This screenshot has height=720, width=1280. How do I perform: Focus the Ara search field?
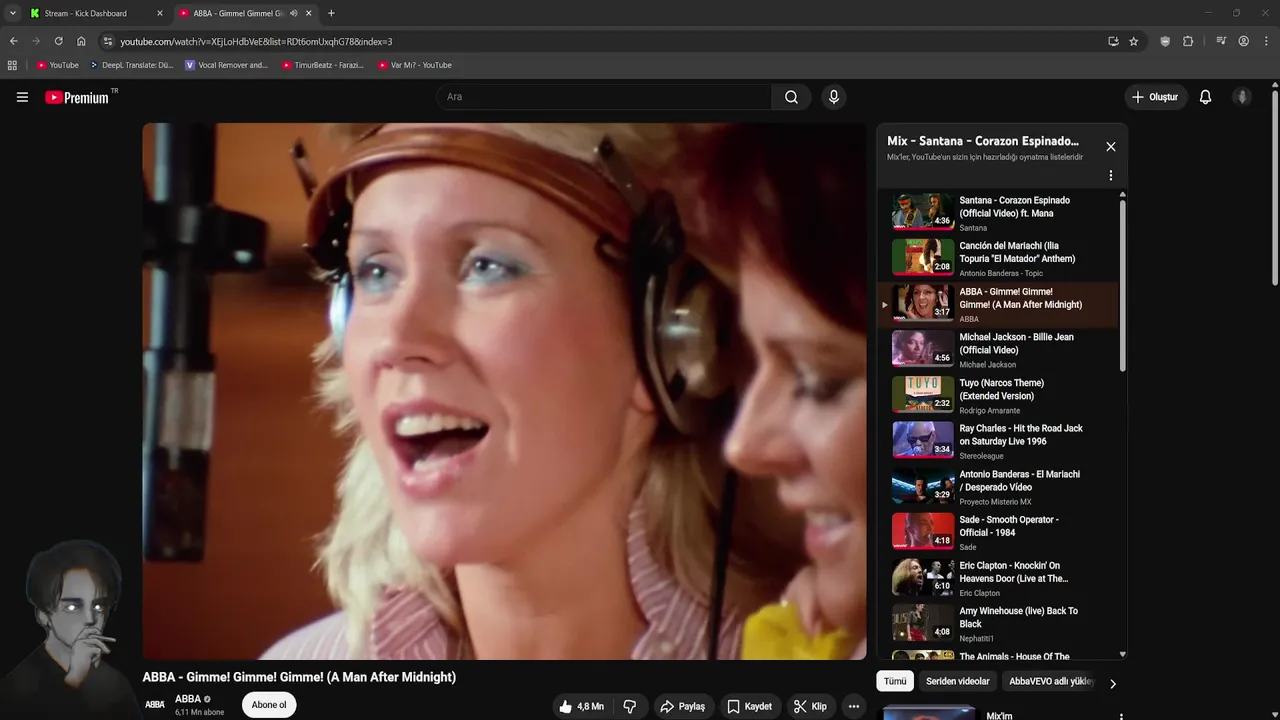604,97
